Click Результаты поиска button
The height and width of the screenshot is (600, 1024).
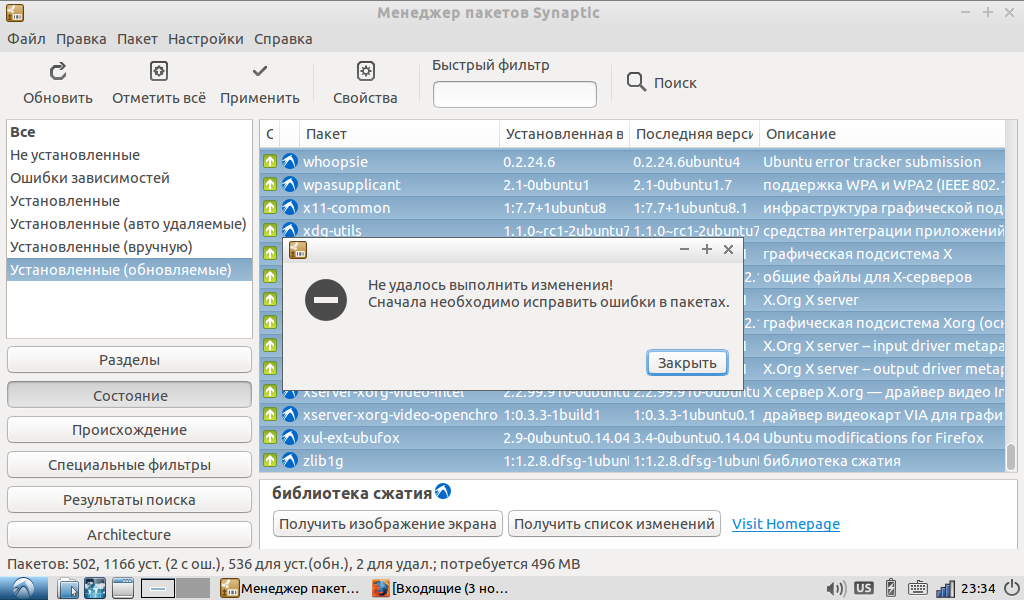click(129, 499)
